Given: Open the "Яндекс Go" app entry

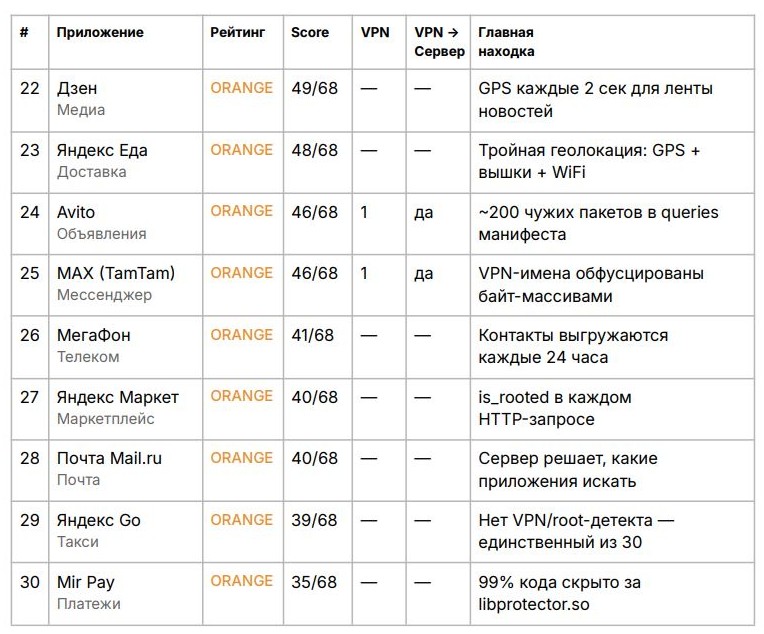Looking at the screenshot, I should [x=99, y=520].
